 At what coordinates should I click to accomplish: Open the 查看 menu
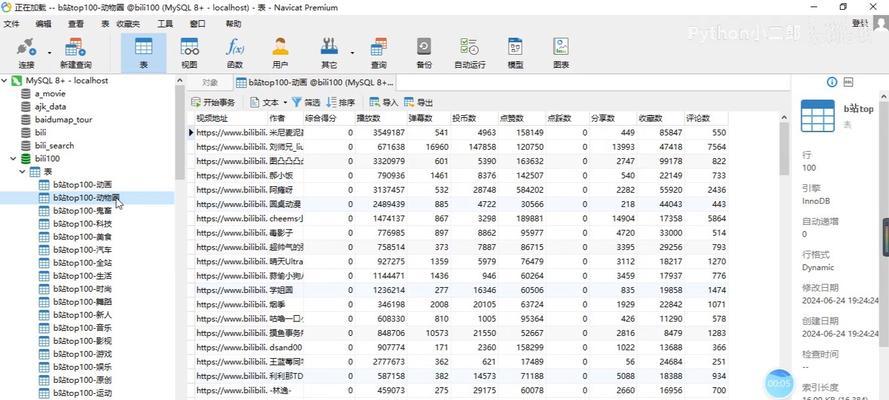pyautogui.click(x=76, y=24)
